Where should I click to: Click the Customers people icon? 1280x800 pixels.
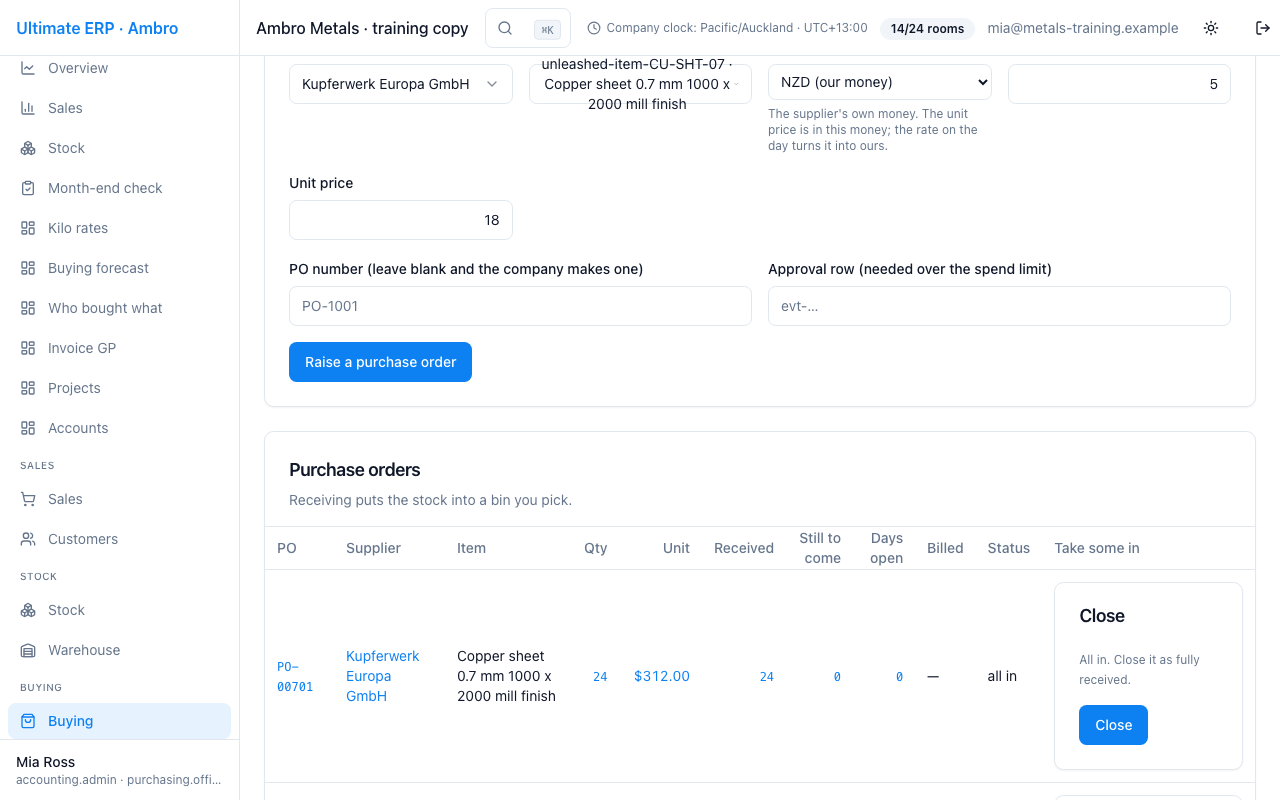[x=28, y=539]
